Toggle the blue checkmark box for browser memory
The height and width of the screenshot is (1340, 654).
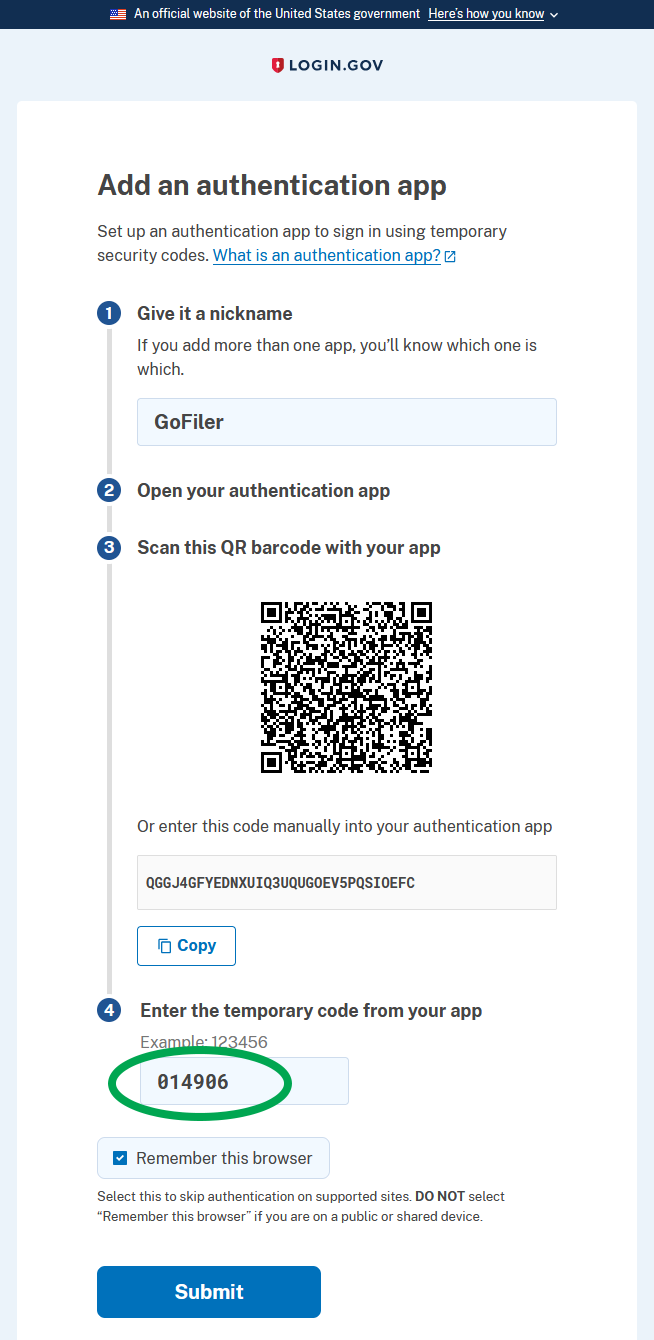pos(120,1157)
